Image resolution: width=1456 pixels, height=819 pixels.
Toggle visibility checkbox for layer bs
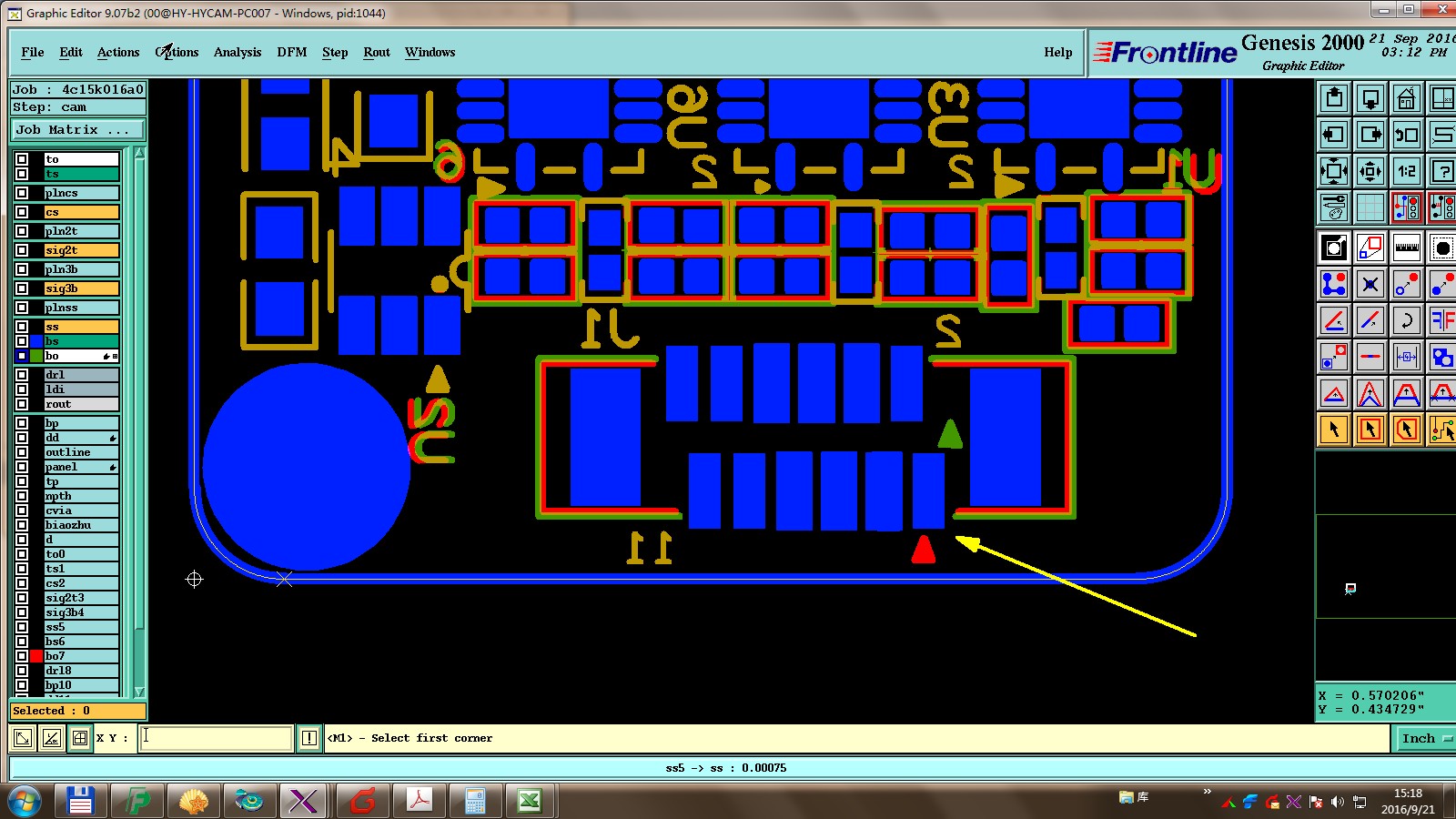click(x=22, y=341)
